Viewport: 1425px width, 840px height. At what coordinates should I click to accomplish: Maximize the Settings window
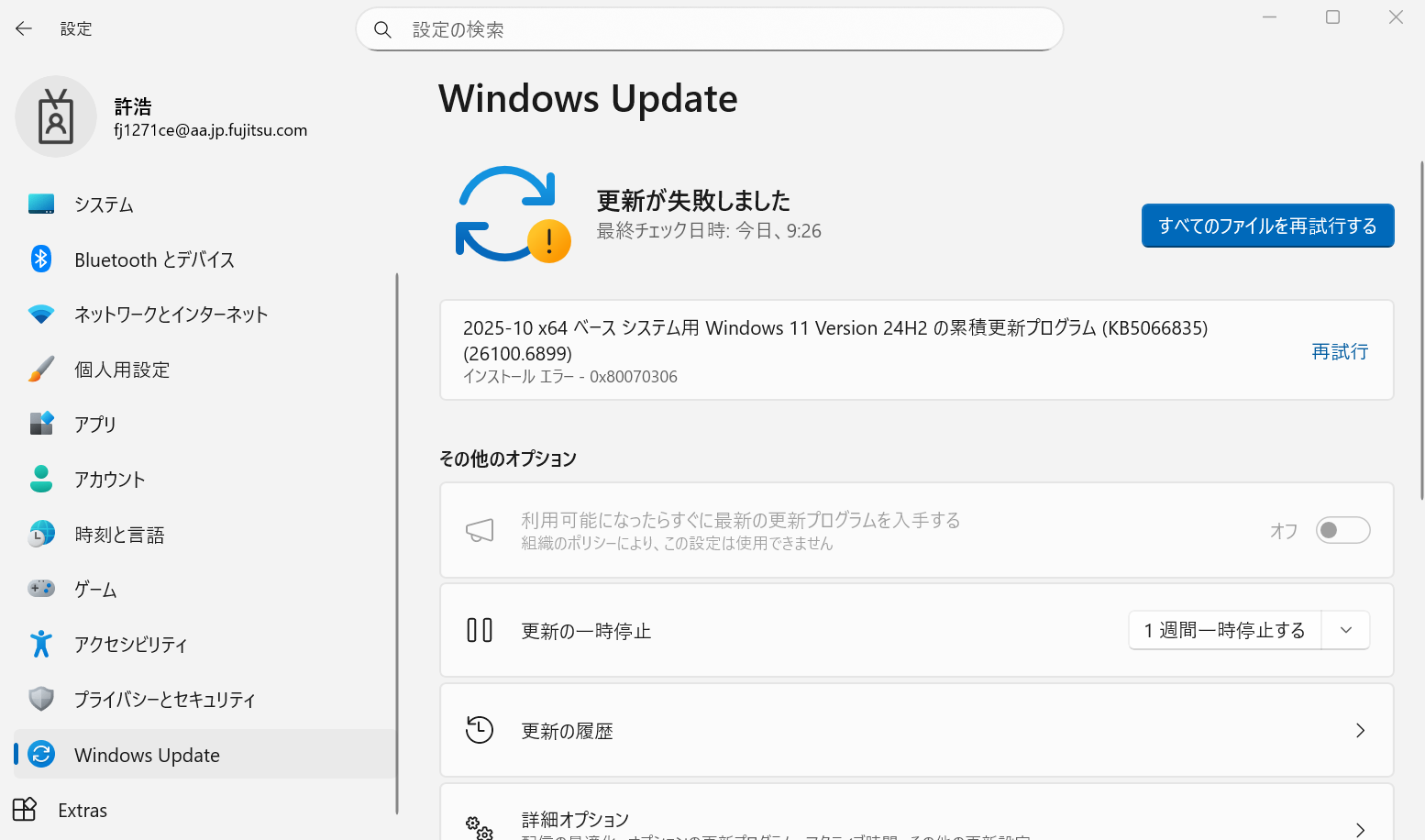(1332, 17)
